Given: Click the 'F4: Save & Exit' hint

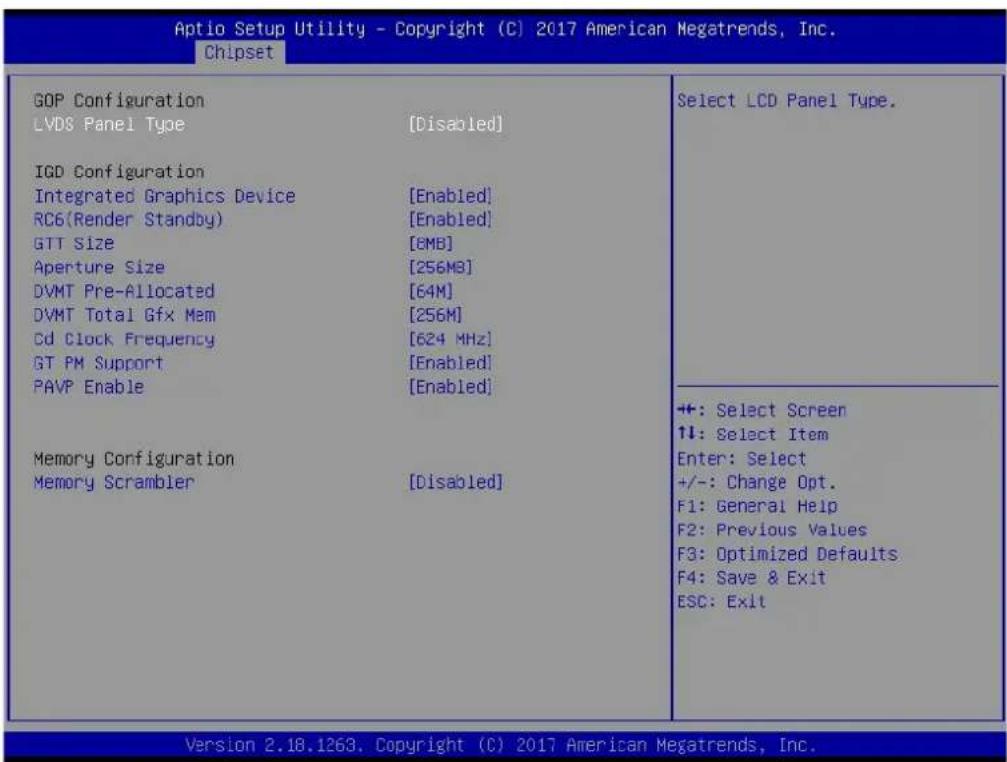Looking at the screenshot, I should click(751, 578).
